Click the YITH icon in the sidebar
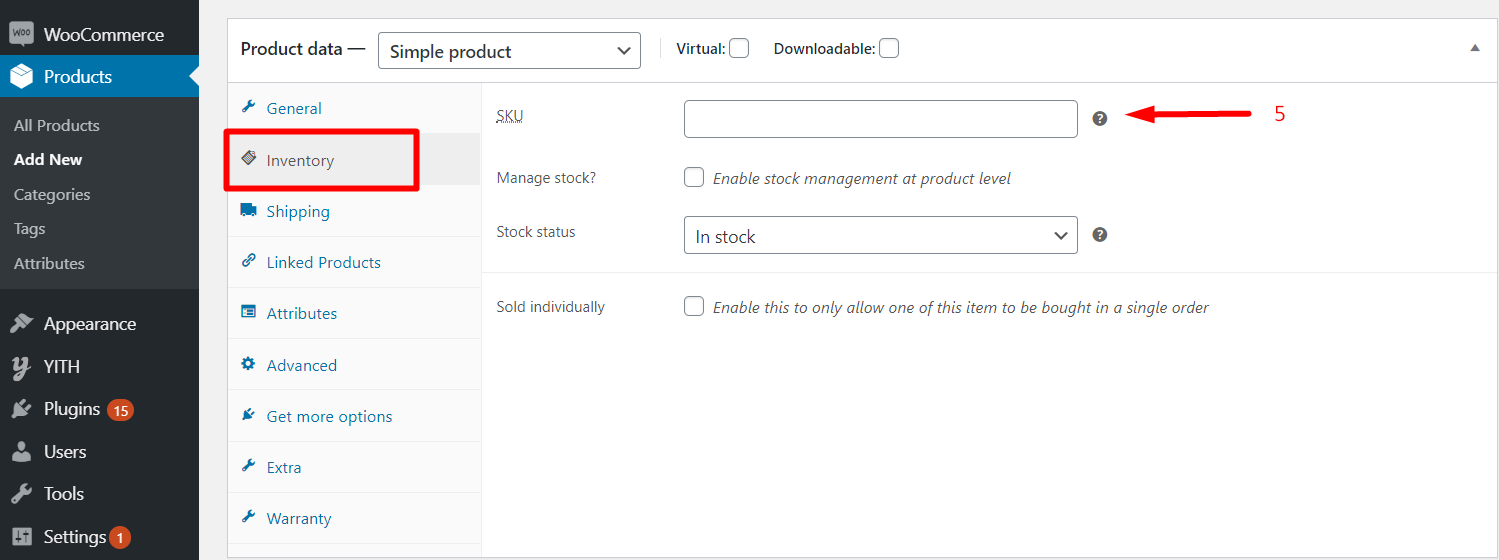1499x560 pixels. [x=22, y=367]
